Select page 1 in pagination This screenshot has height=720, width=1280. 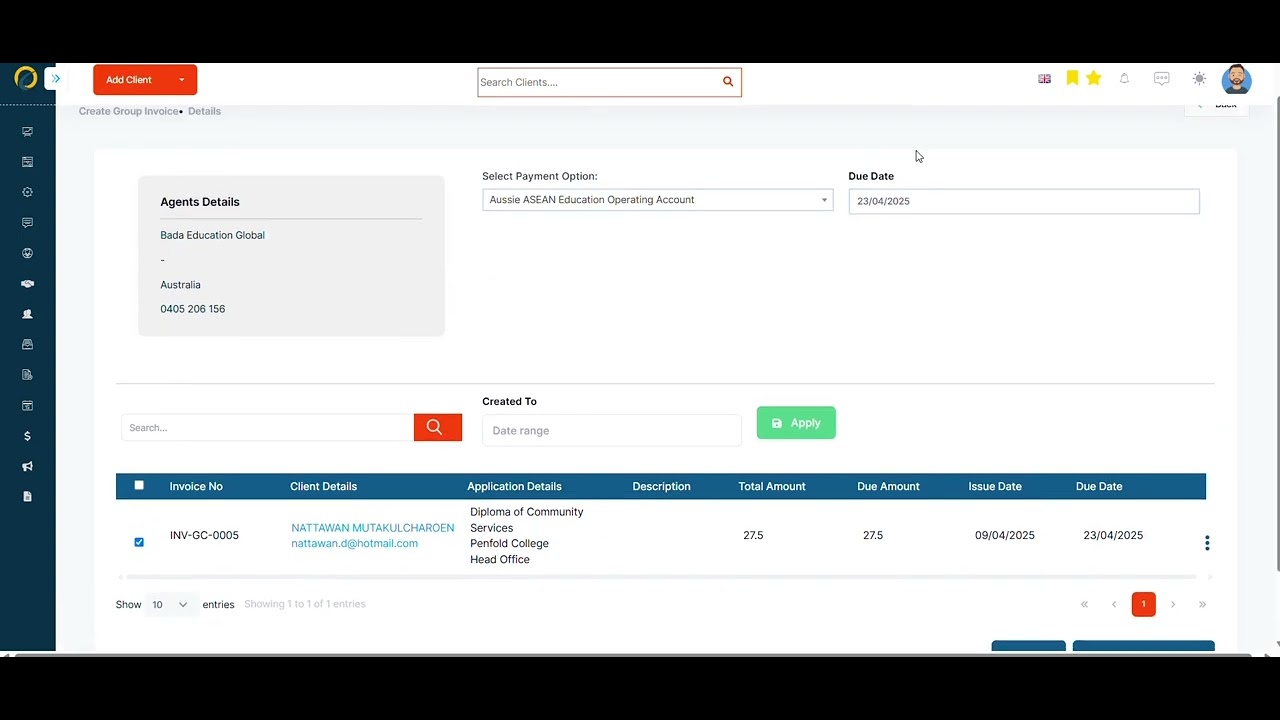click(1143, 604)
